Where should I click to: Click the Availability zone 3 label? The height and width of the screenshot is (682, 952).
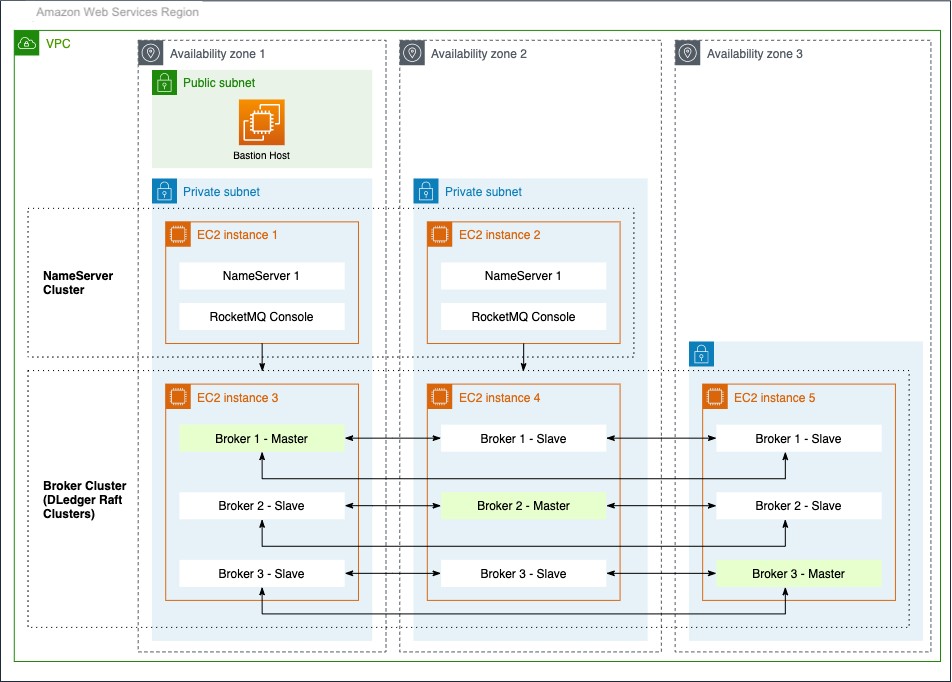(755, 53)
